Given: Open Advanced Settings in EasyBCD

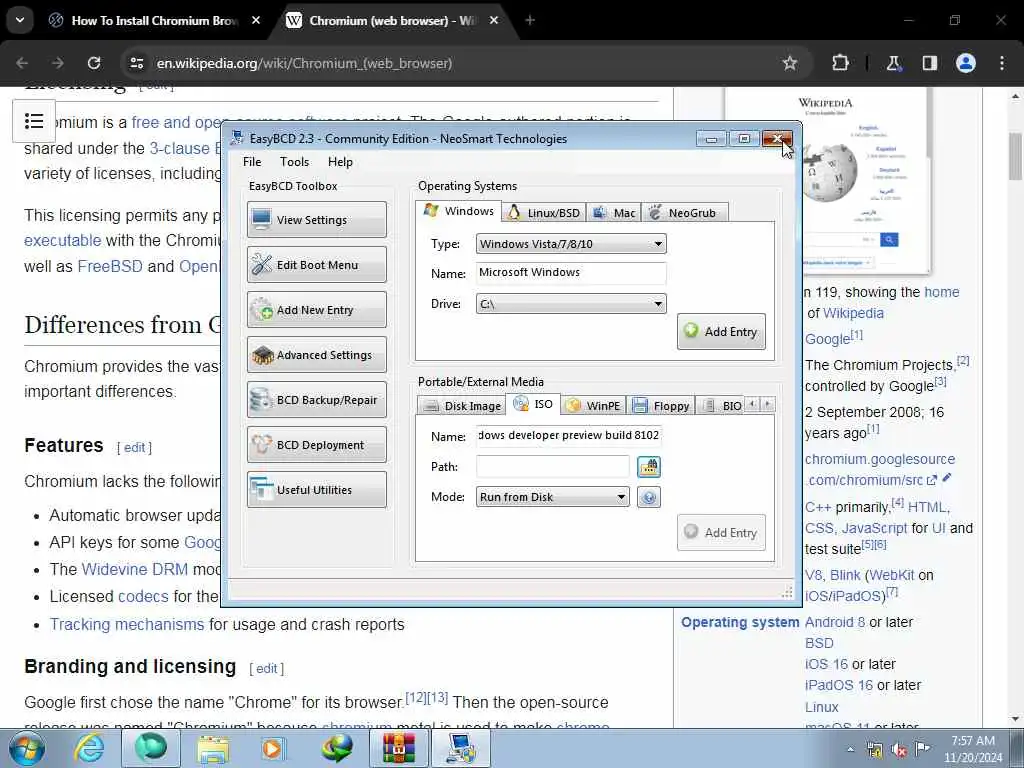Looking at the screenshot, I should click(317, 355).
